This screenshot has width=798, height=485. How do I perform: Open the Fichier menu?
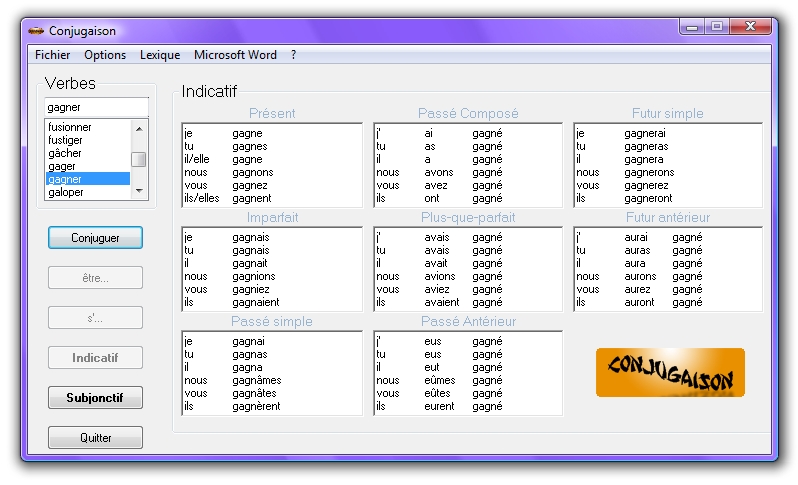[52, 55]
